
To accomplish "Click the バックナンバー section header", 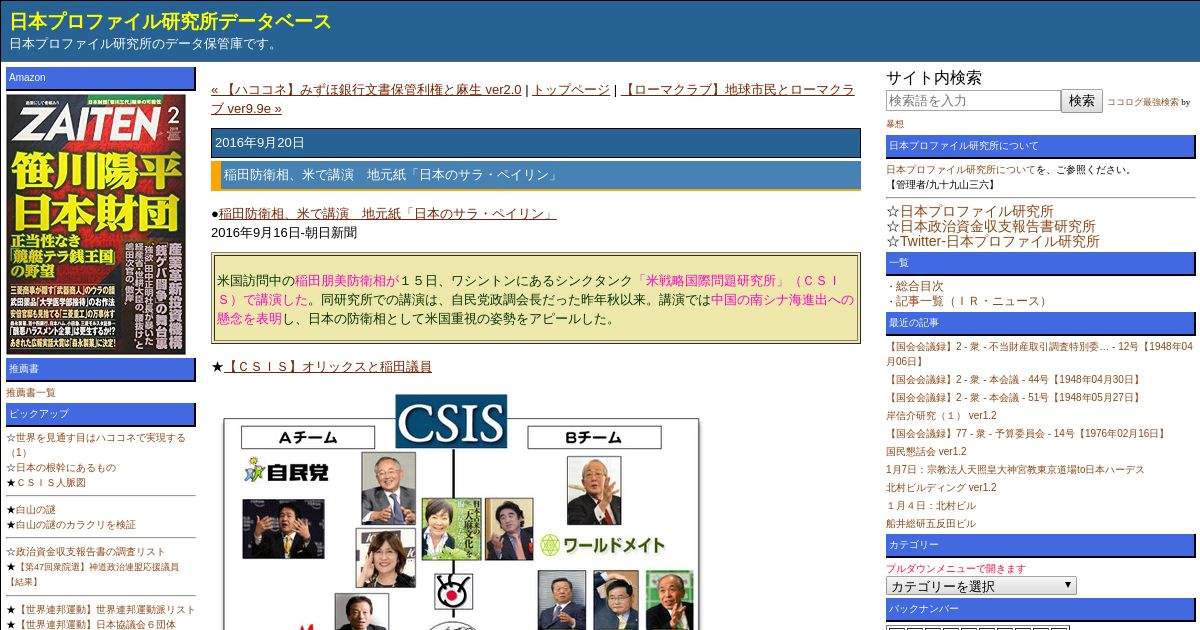I will point(1040,609).
